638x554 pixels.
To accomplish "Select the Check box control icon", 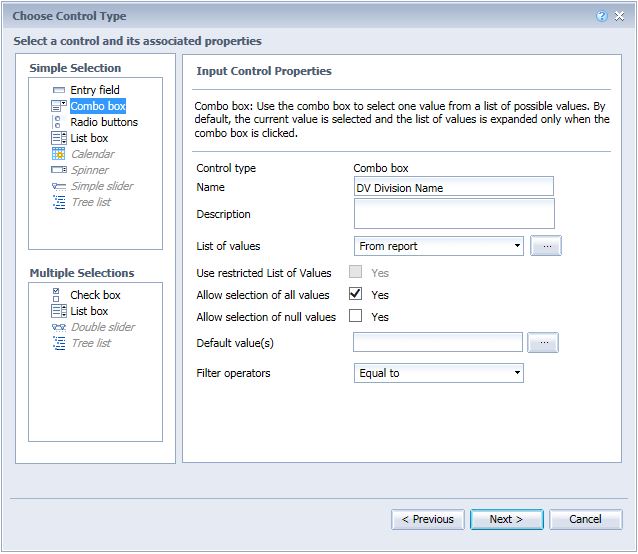I will coord(56,295).
